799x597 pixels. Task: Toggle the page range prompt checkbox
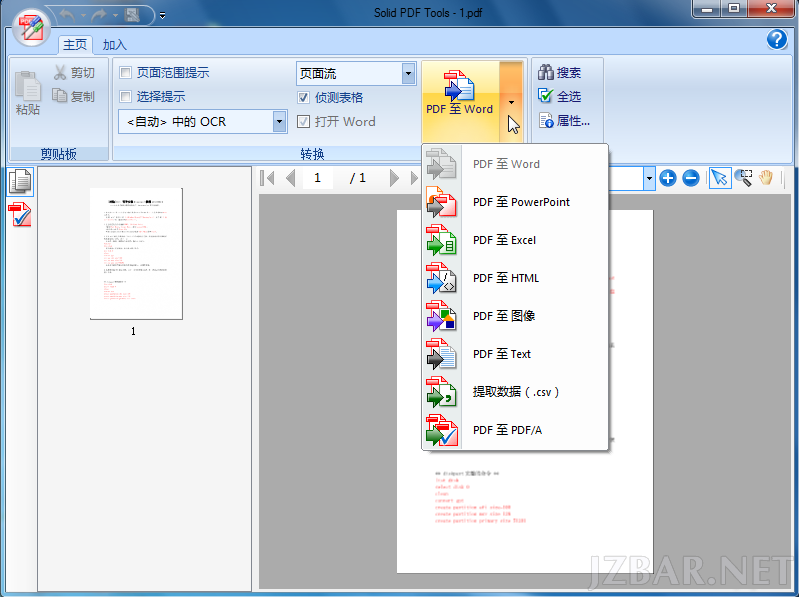tap(125, 72)
